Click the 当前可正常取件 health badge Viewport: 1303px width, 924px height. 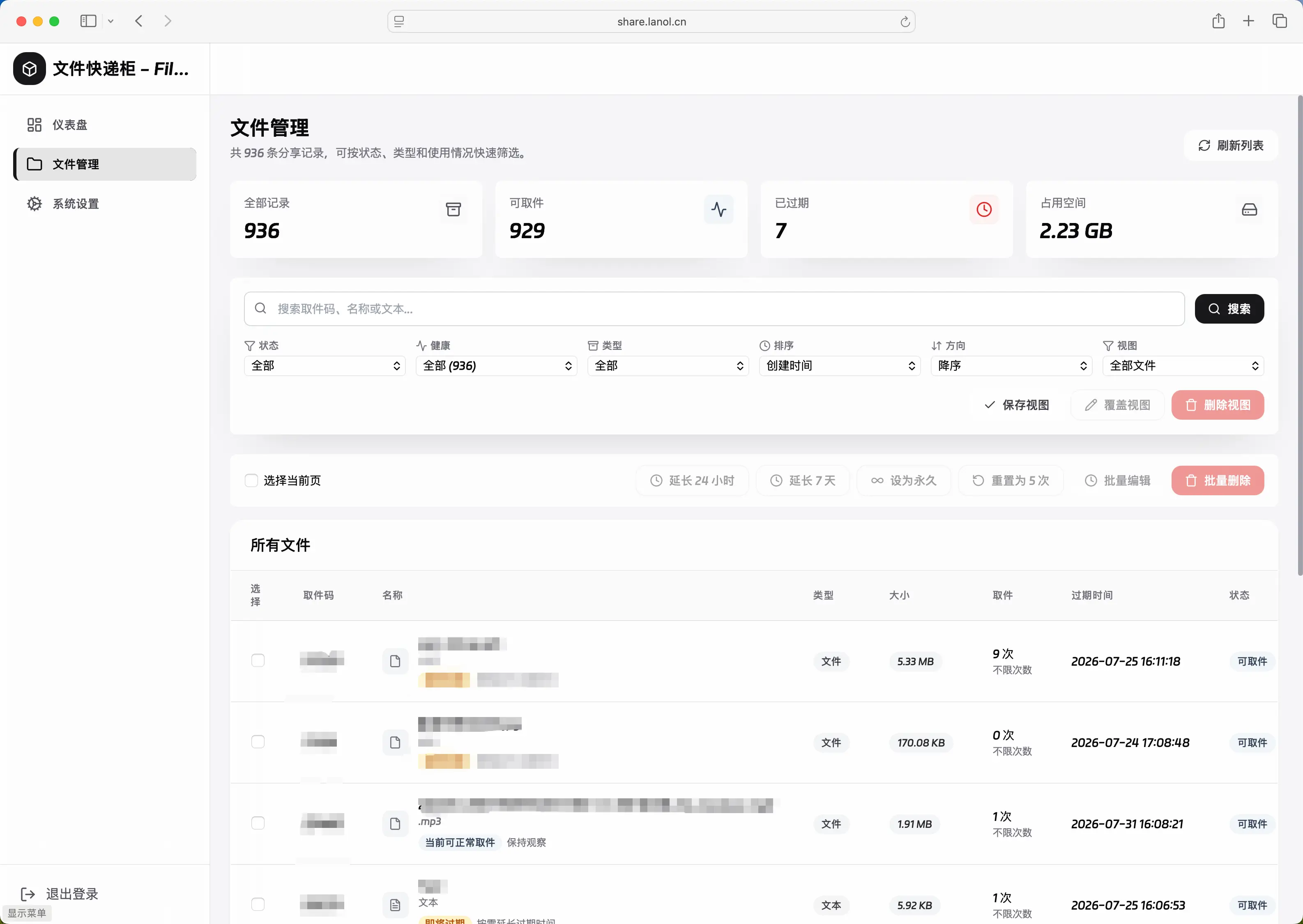click(x=460, y=843)
